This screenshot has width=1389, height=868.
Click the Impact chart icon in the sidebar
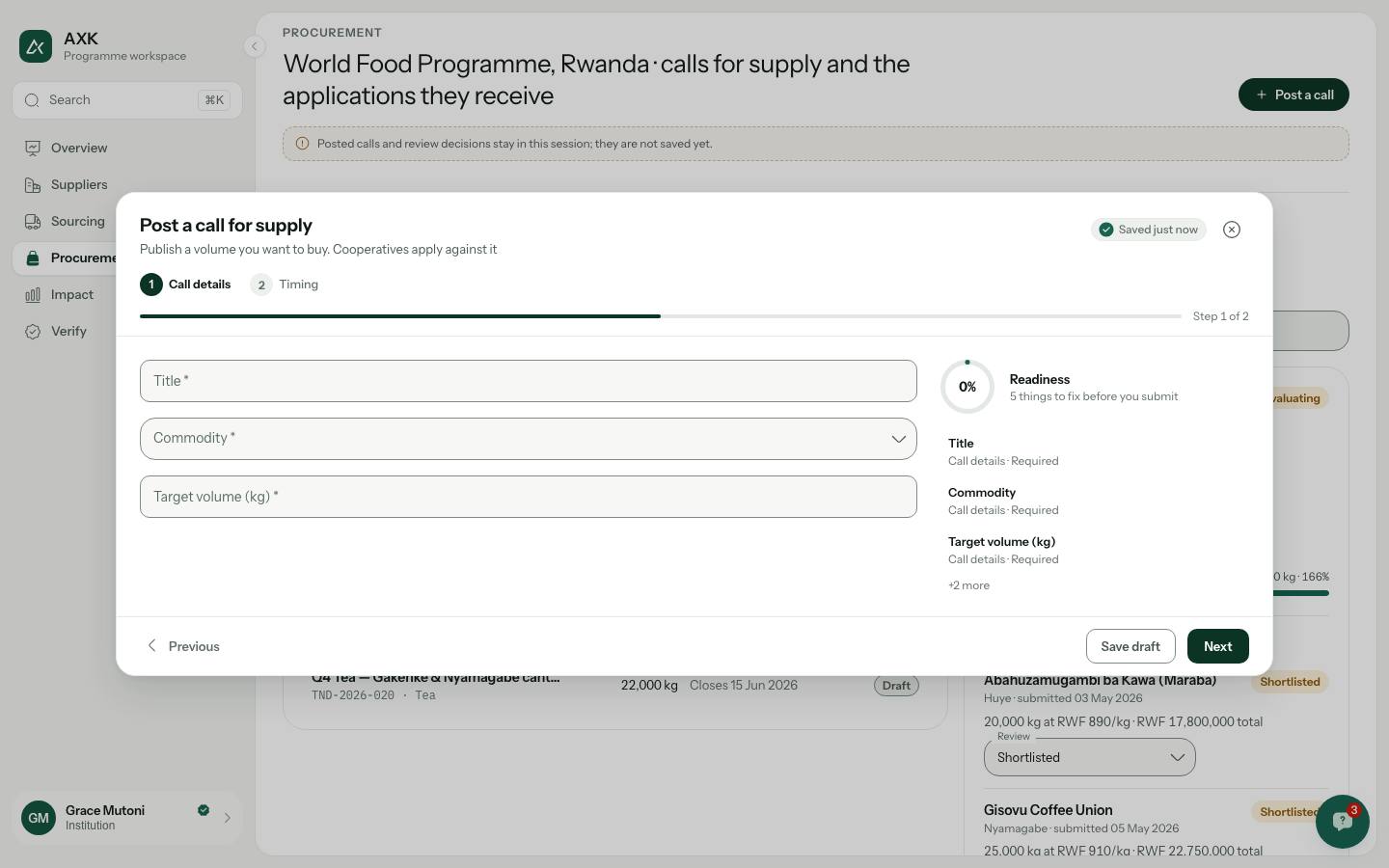coord(33,294)
